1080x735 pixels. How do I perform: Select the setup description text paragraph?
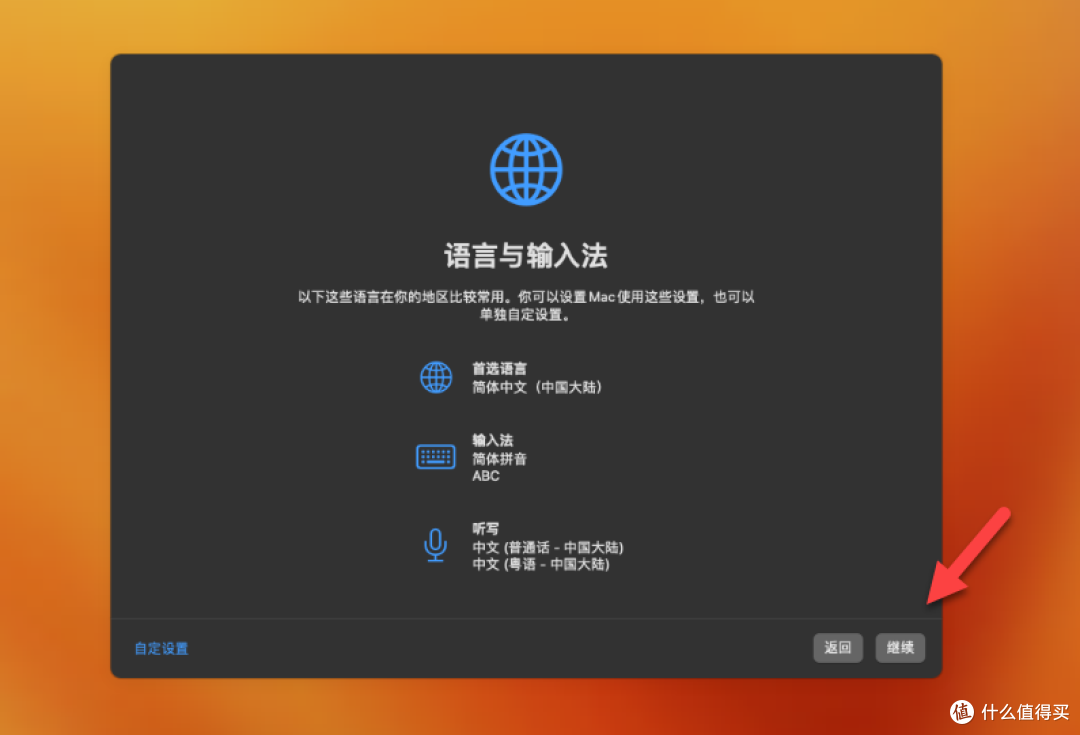[527, 306]
